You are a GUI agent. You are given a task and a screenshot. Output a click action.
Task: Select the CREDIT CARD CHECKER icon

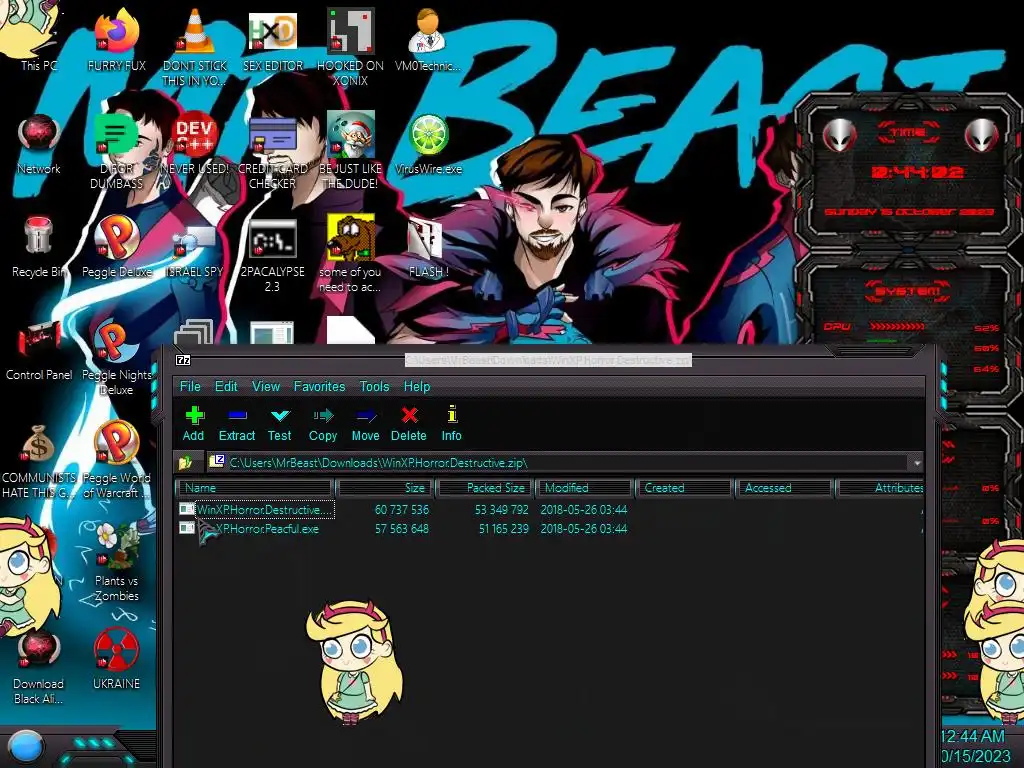(x=272, y=150)
